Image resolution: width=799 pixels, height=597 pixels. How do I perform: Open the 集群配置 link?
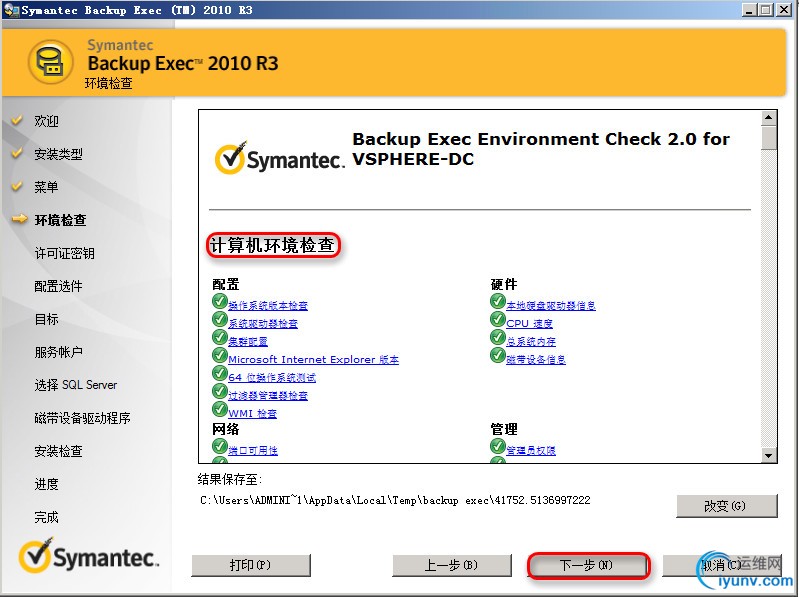(248, 341)
